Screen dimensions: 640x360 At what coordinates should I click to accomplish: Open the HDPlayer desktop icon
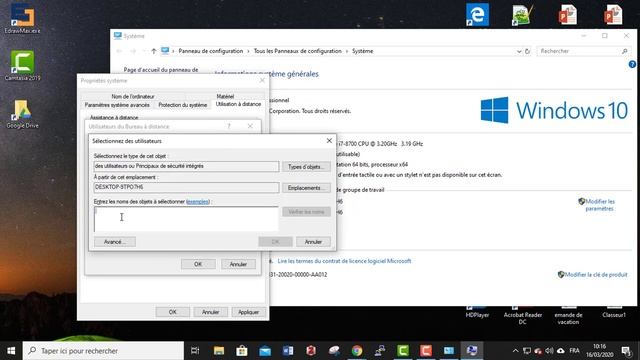tap(477, 312)
